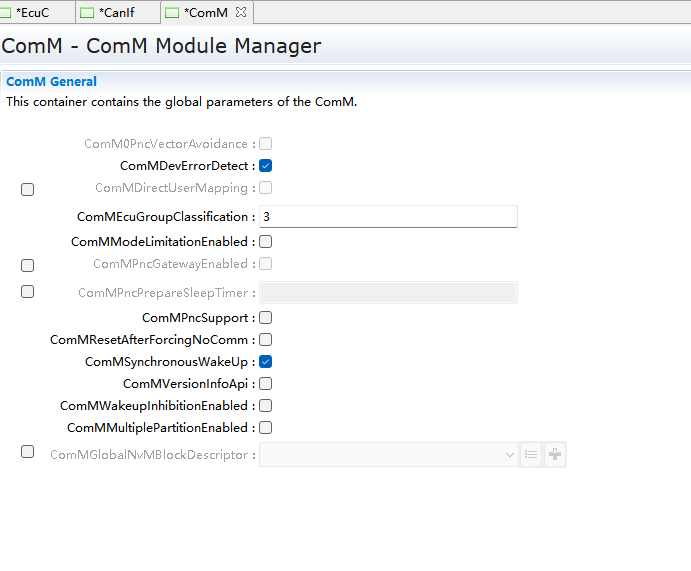Tick ComMMultiplePartitionEnabled checkbox
Image resolution: width=691 pixels, height=571 pixels.
coord(266,428)
